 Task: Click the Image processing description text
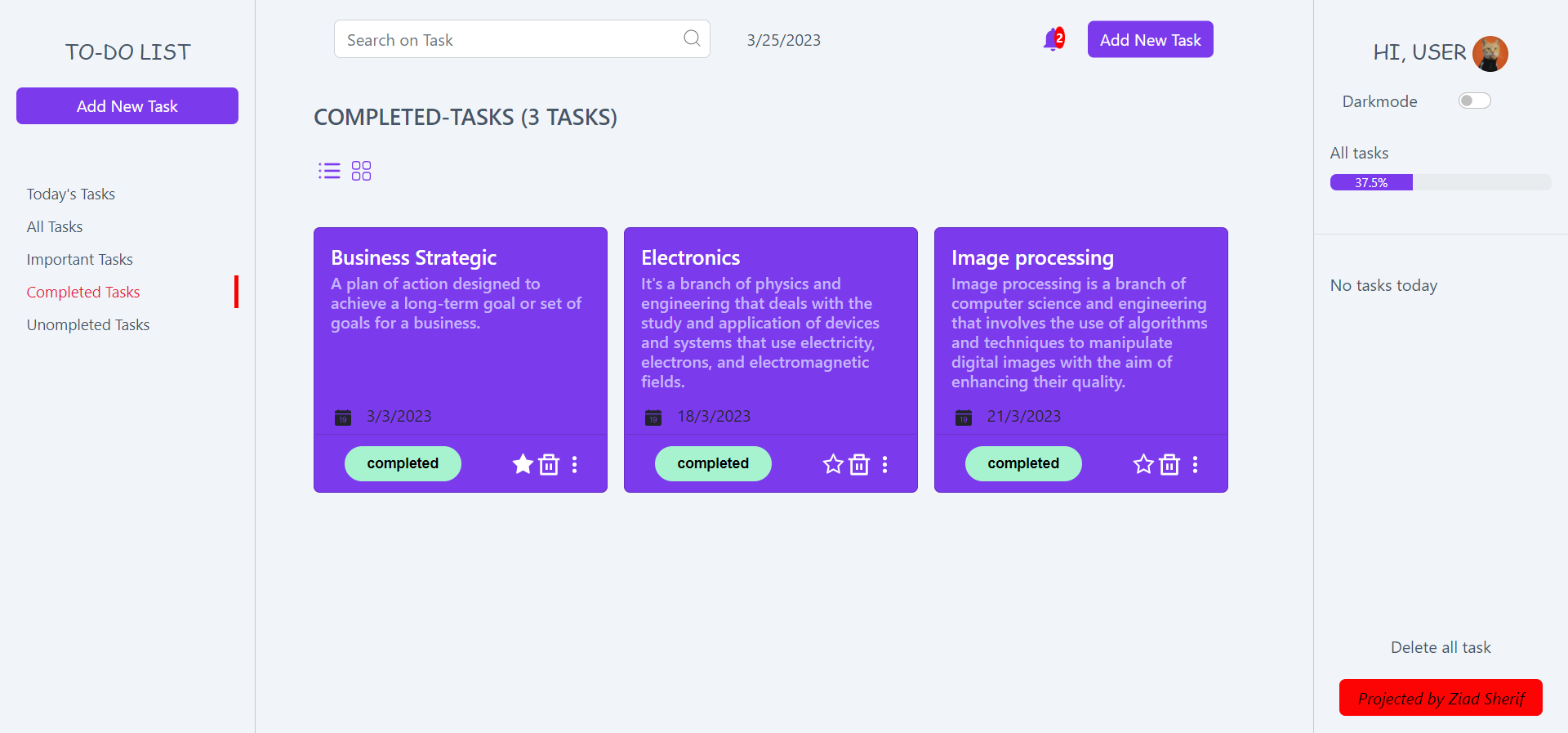1079,333
